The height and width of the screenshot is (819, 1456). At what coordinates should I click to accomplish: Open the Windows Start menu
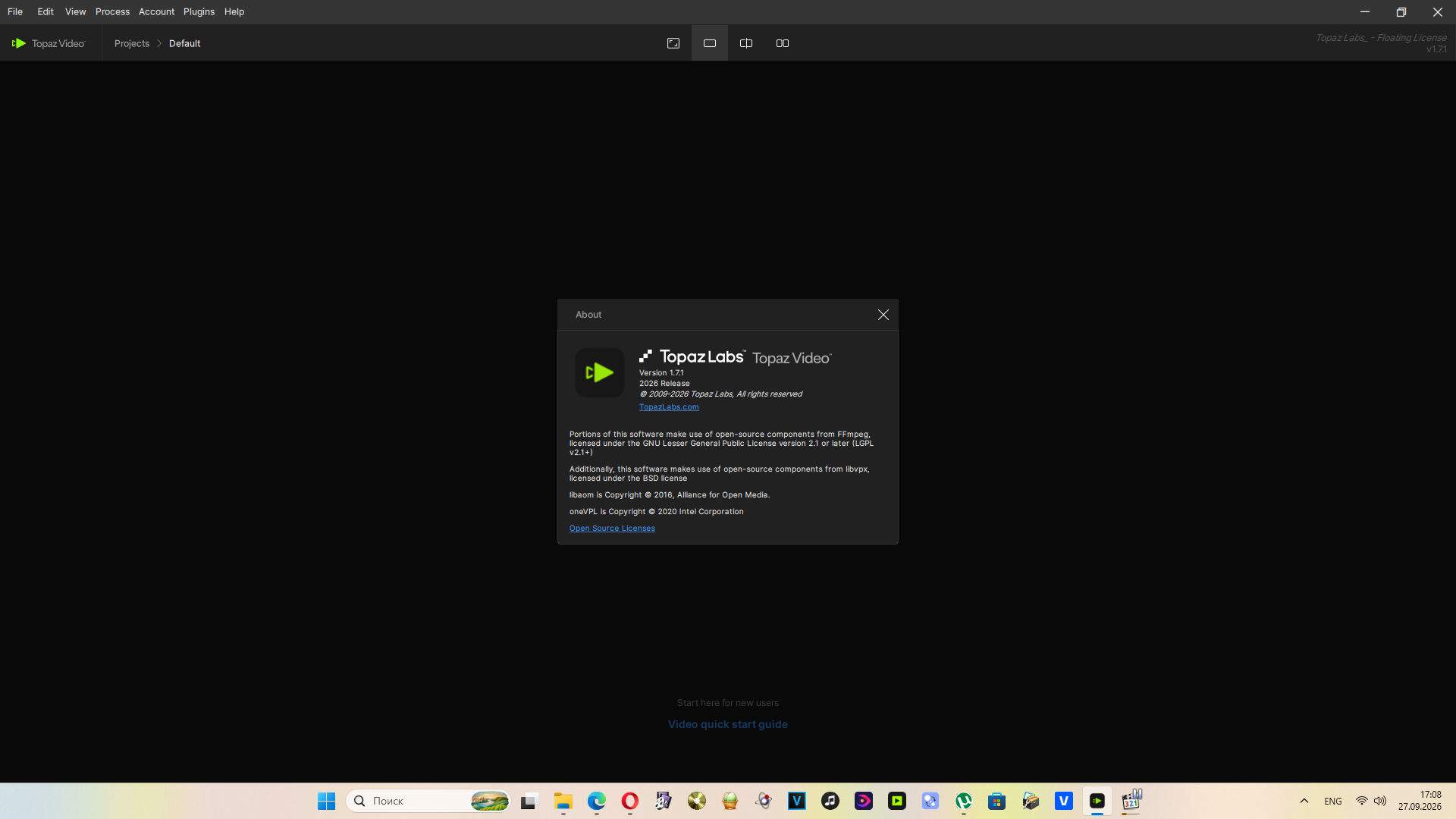tap(326, 801)
